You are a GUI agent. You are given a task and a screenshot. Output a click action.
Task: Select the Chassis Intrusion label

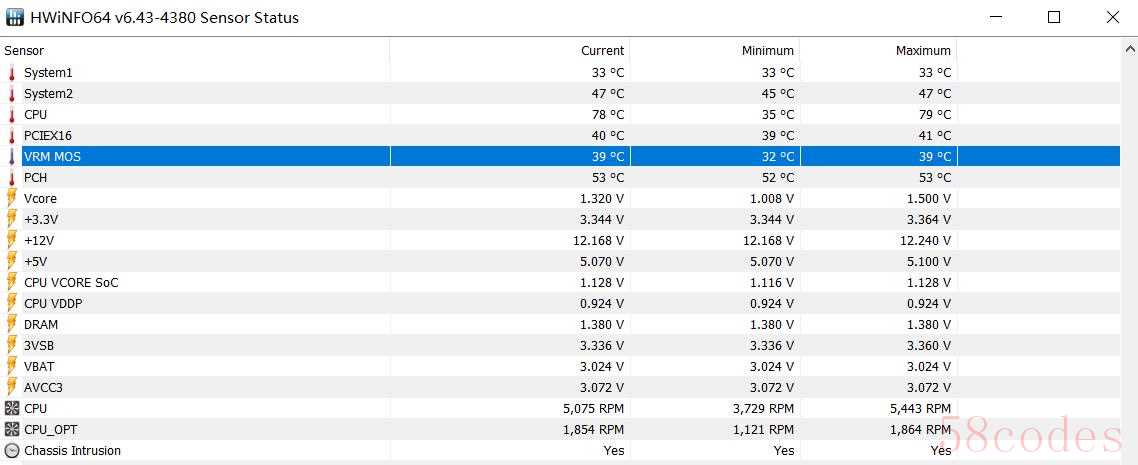[73, 451]
